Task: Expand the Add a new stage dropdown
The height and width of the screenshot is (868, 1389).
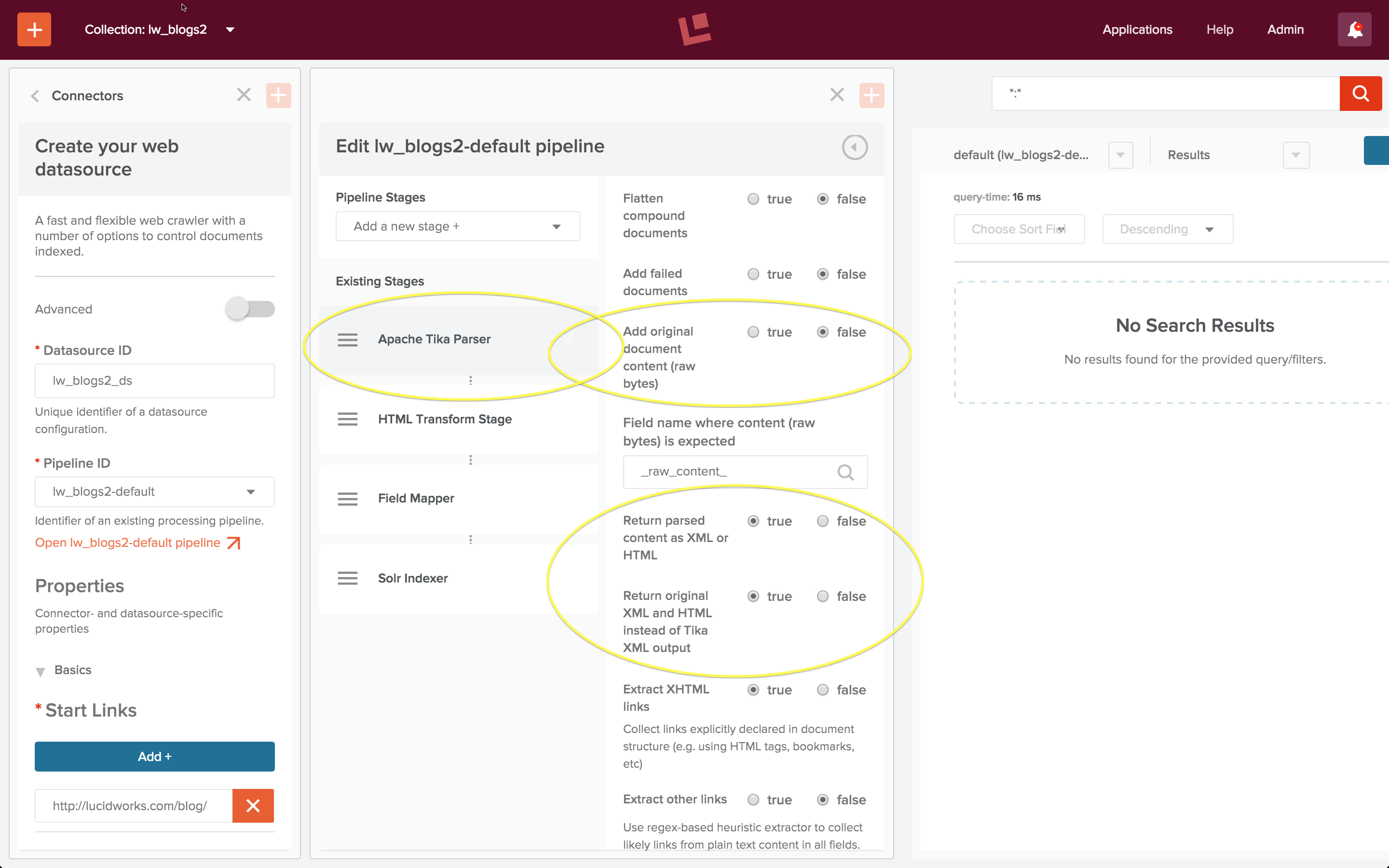Action: tap(456, 225)
